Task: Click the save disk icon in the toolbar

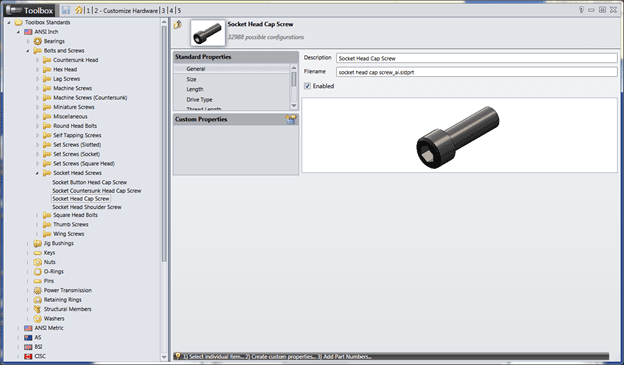Action: coord(66,10)
